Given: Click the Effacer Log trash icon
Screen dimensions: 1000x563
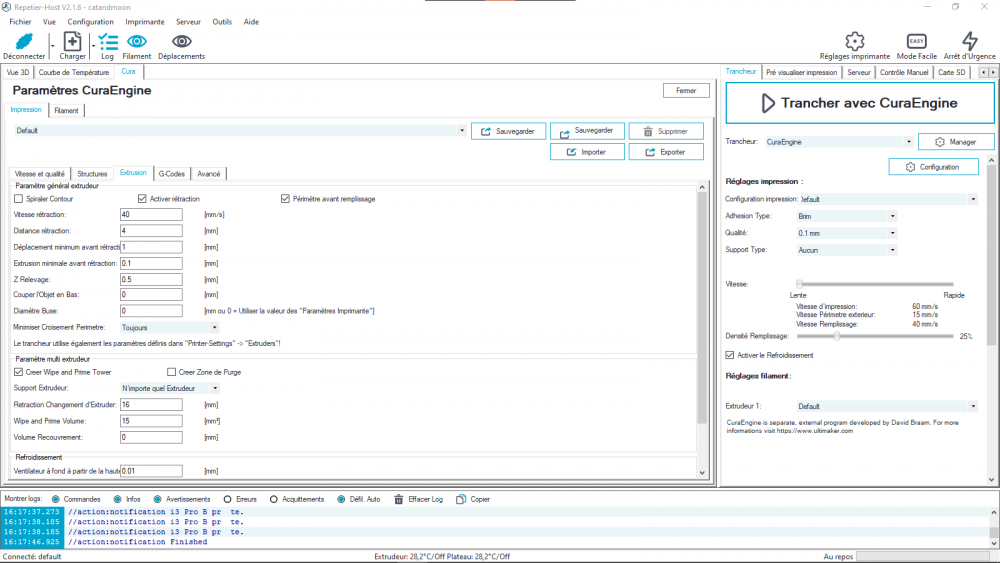Looking at the screenshot, I should click(399, 499).
